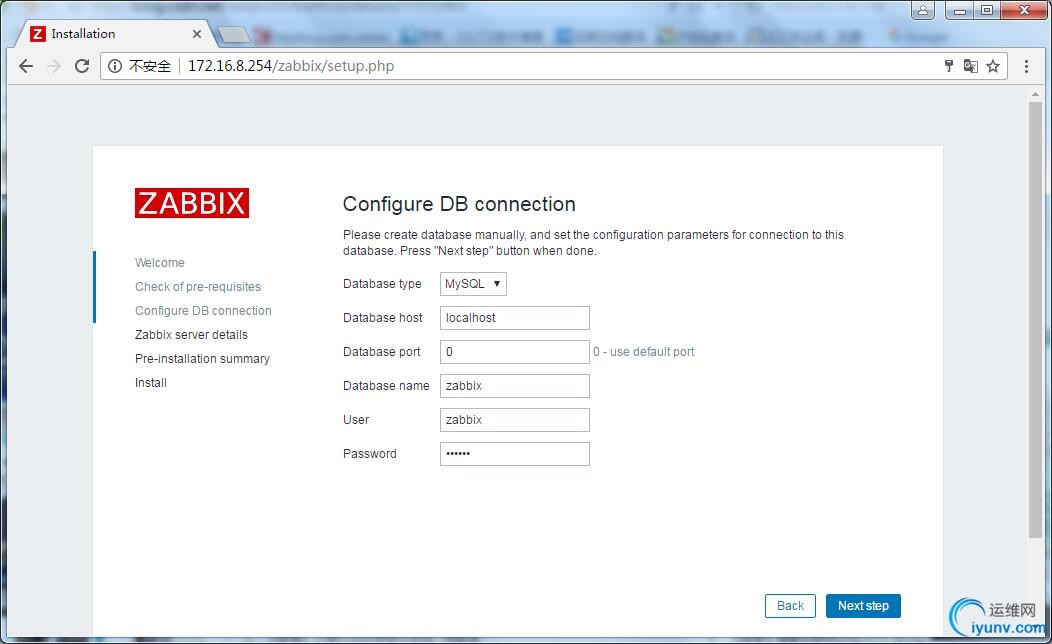
Task: Select Install step in sidebar
Action: coord(151,382)
